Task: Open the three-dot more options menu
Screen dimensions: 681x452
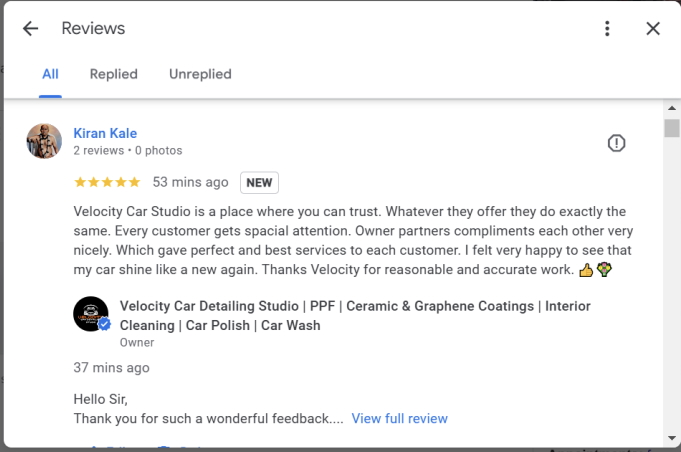Action: 607,28
